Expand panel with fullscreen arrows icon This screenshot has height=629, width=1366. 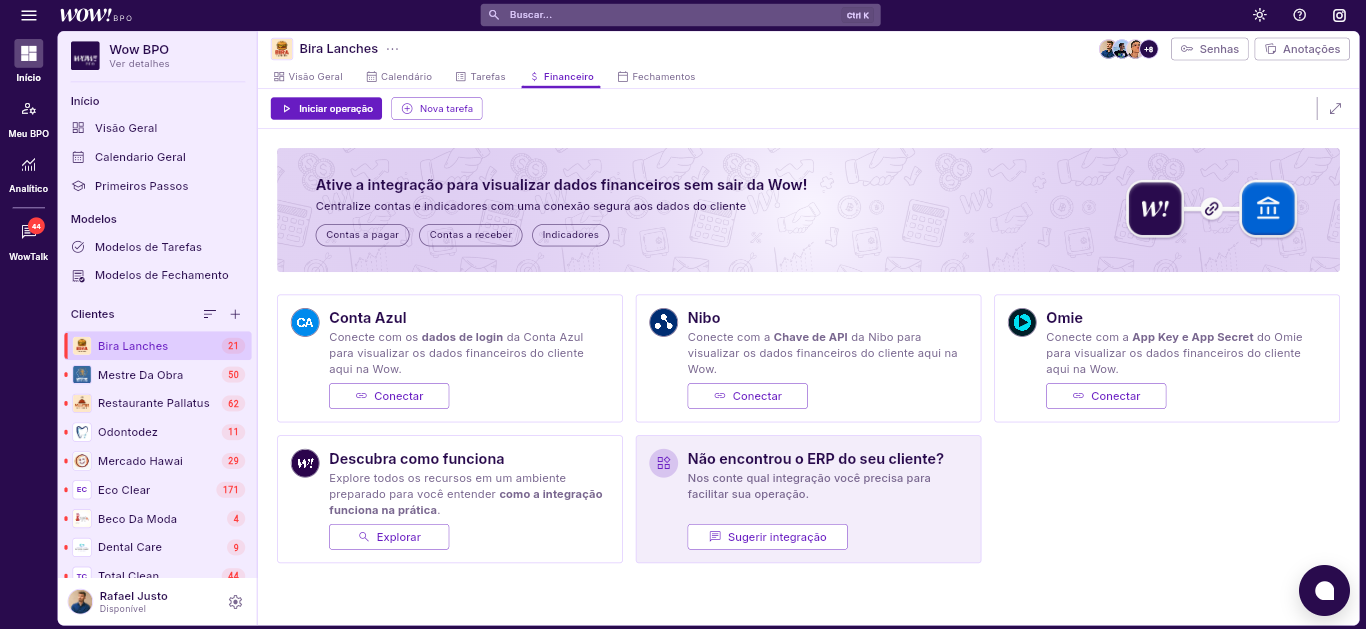click(1335, 108)
